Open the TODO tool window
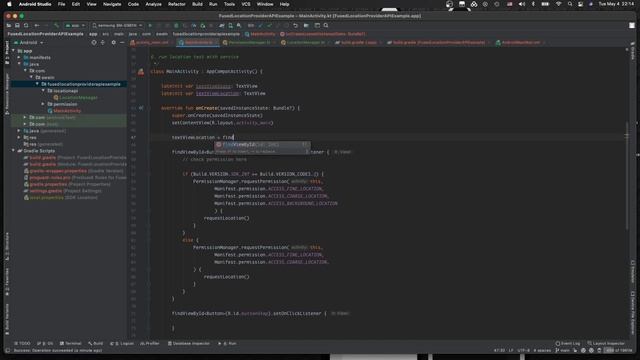This screenshot has height=360, width=640. click(x=22, y=344)
